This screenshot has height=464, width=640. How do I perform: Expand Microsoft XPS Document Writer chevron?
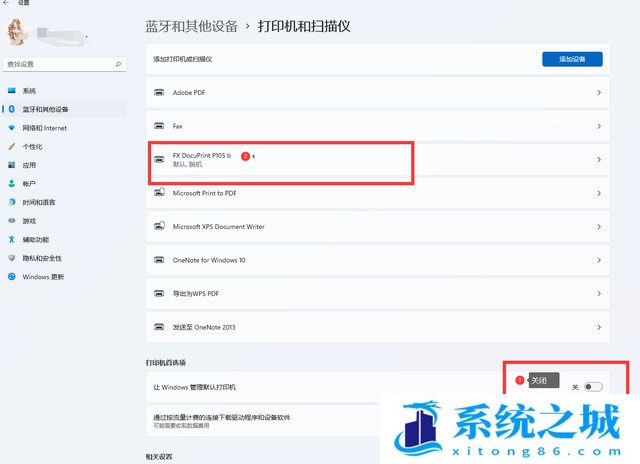pyautogui.click(x=599, y=226)
